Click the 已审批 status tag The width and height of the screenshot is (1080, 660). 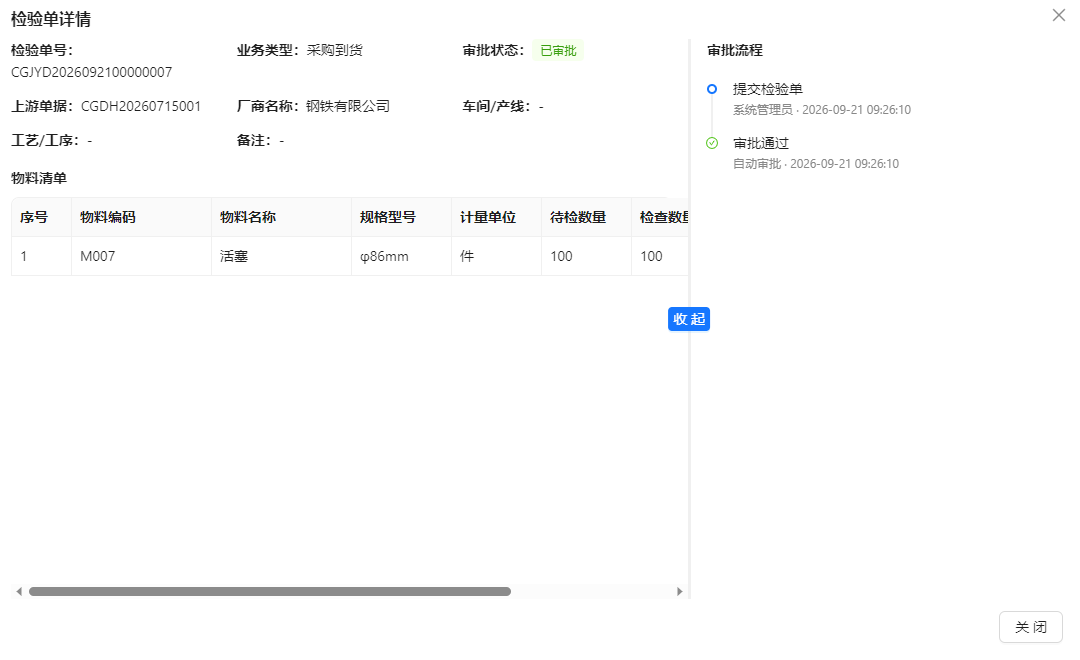point(558,50)
